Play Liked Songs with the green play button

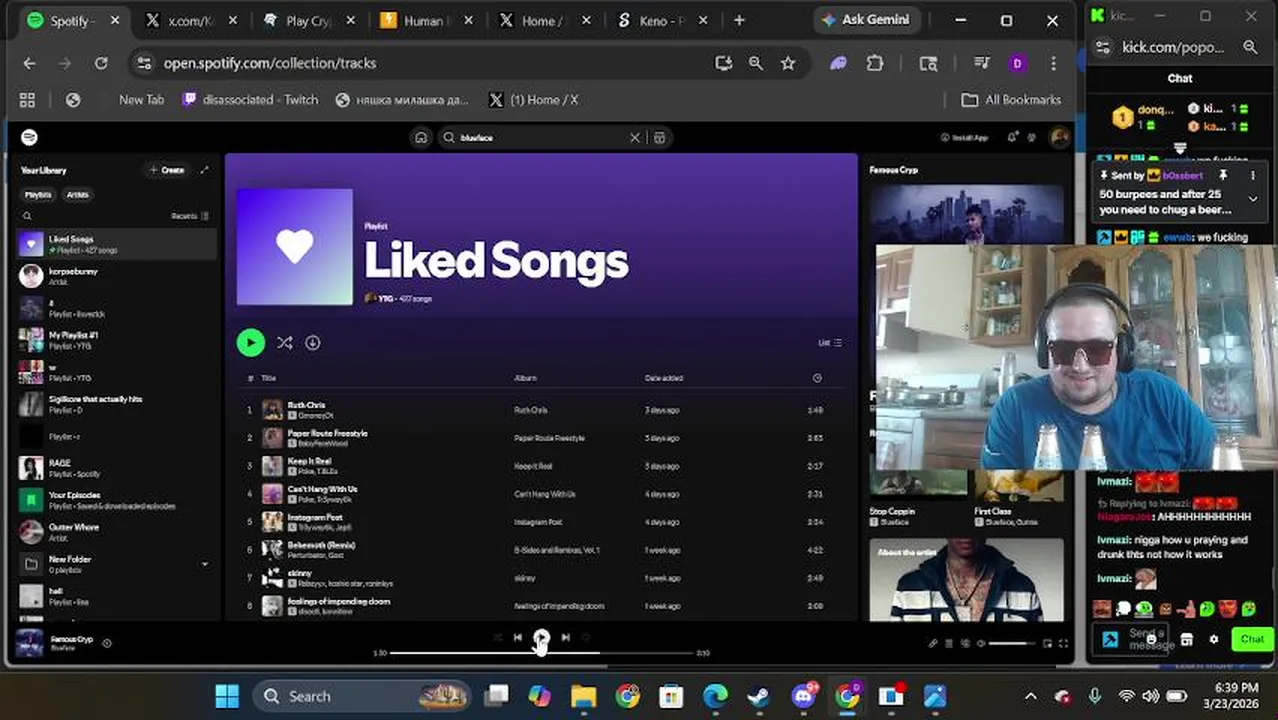pyautogui.click(x=250, y=343)
